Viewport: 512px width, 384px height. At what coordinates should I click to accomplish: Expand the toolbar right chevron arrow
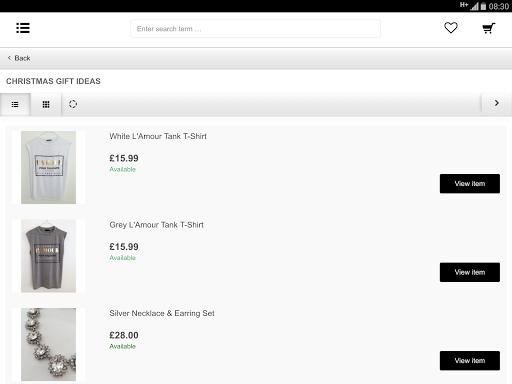pyautogui.click(x=497, y=103)
